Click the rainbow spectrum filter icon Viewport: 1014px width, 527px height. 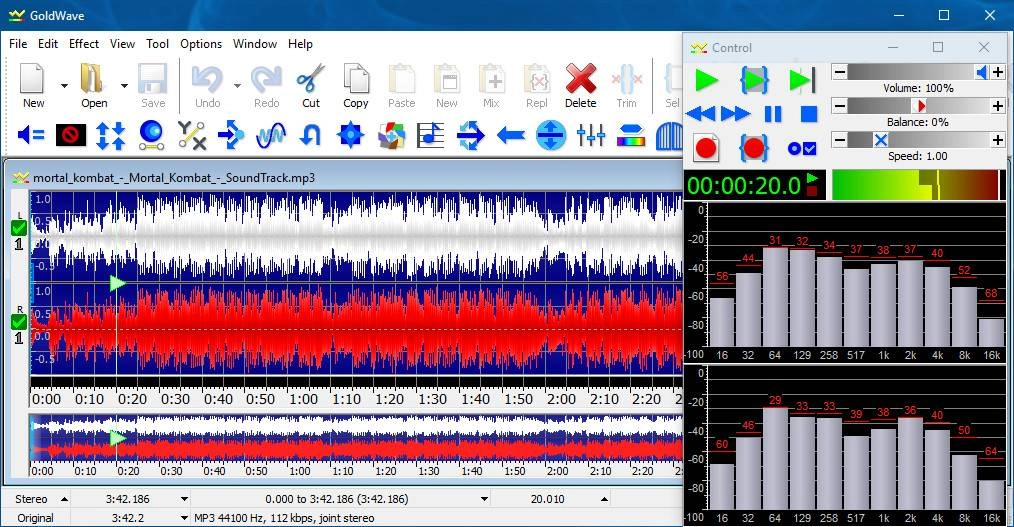(631, 136)
